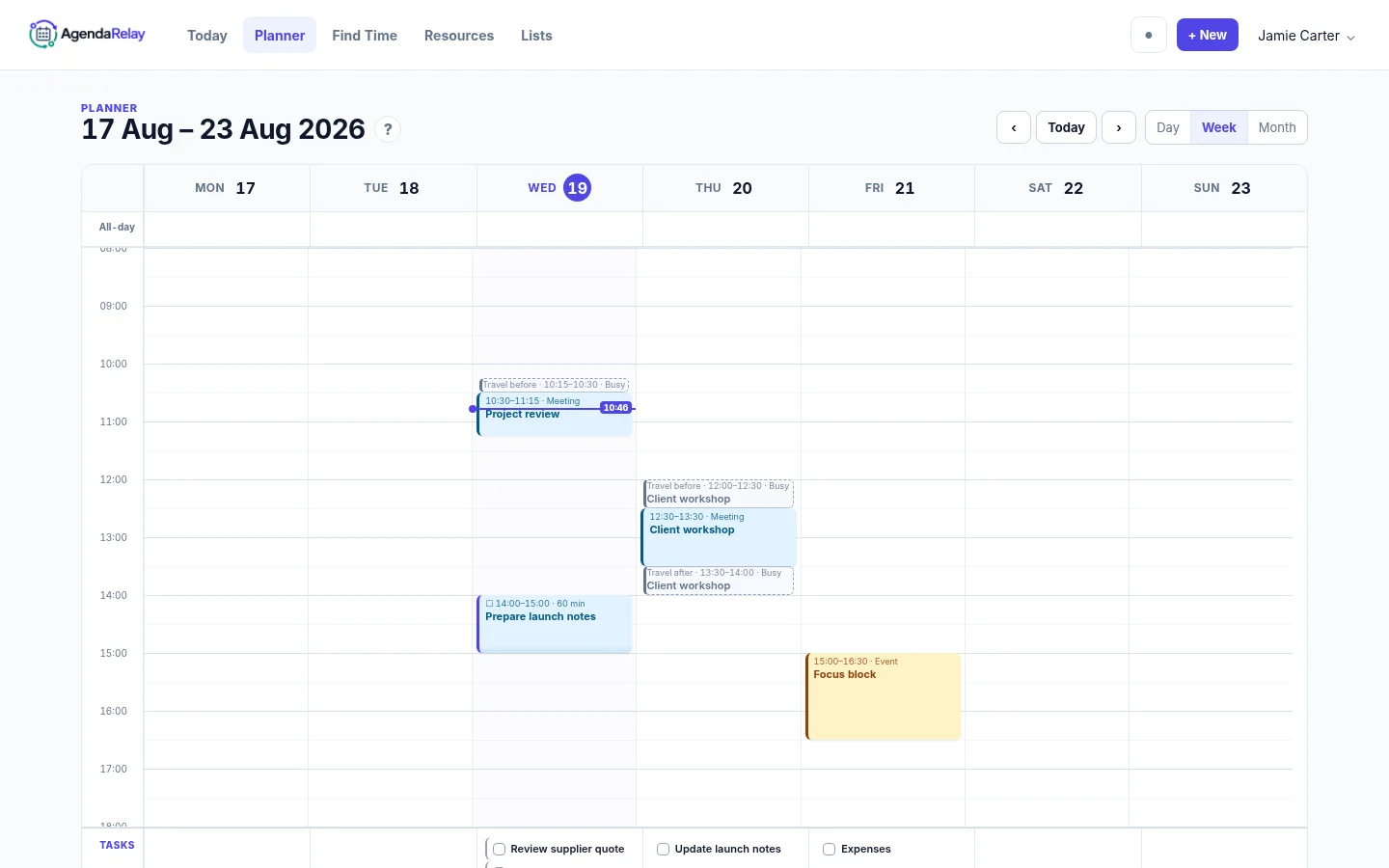
Task: Select the WED 19 day header
Action: click(559, 188)
